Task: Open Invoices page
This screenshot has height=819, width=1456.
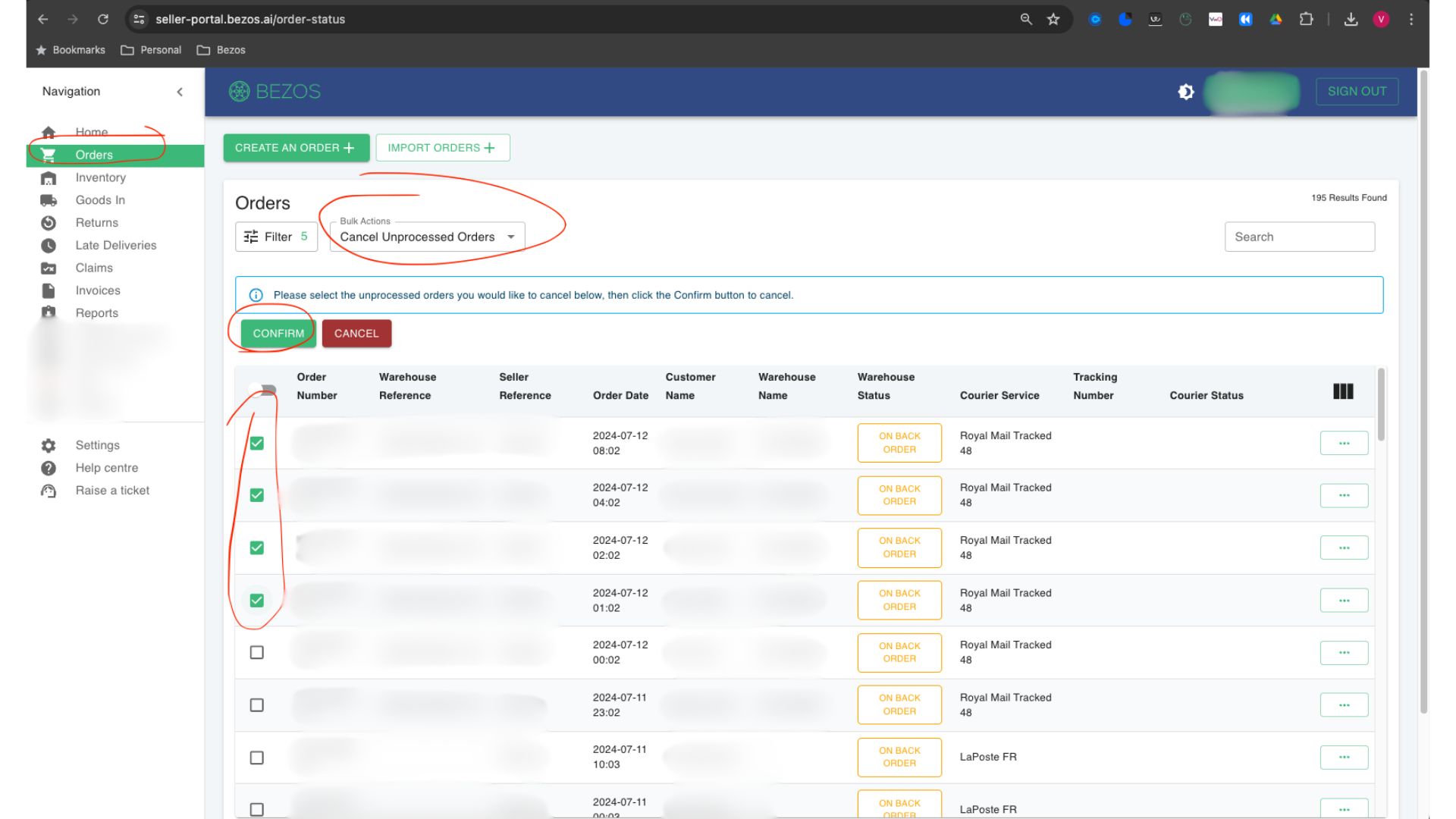Action: pyautogui.click(x=115, y=290)
